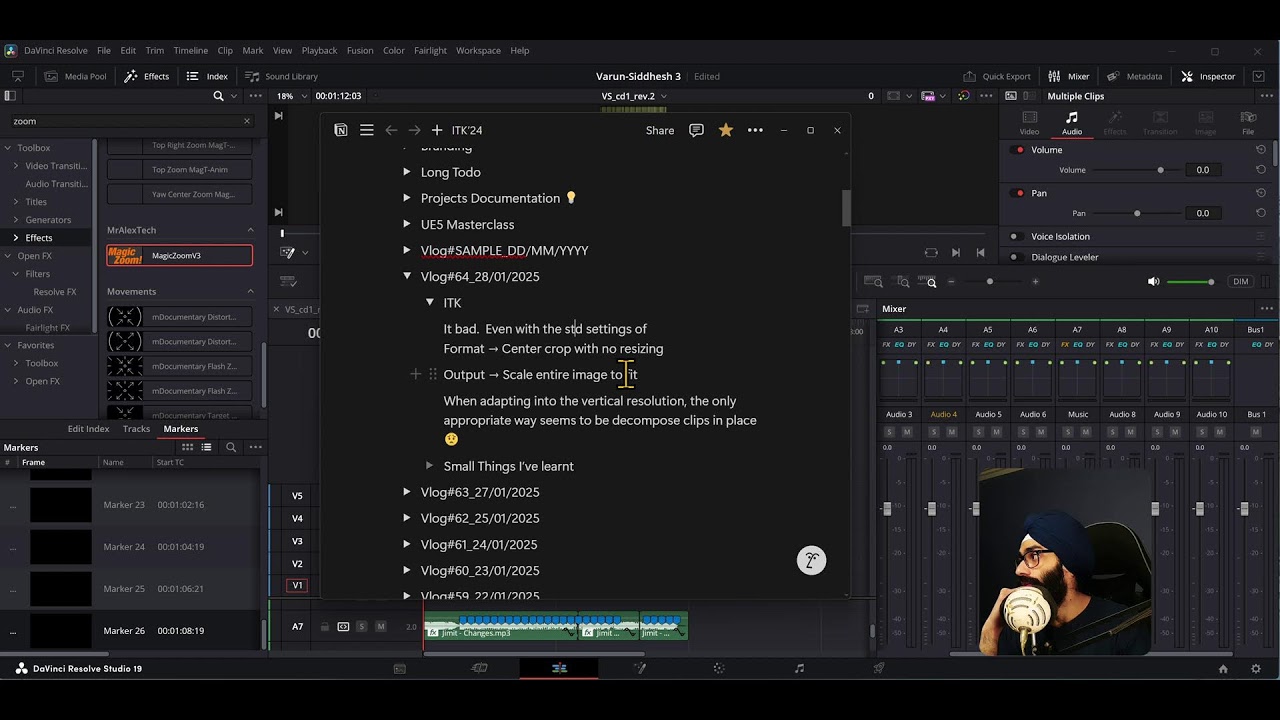
Task: Open the Fairlight menu
Action: [431, 50]
